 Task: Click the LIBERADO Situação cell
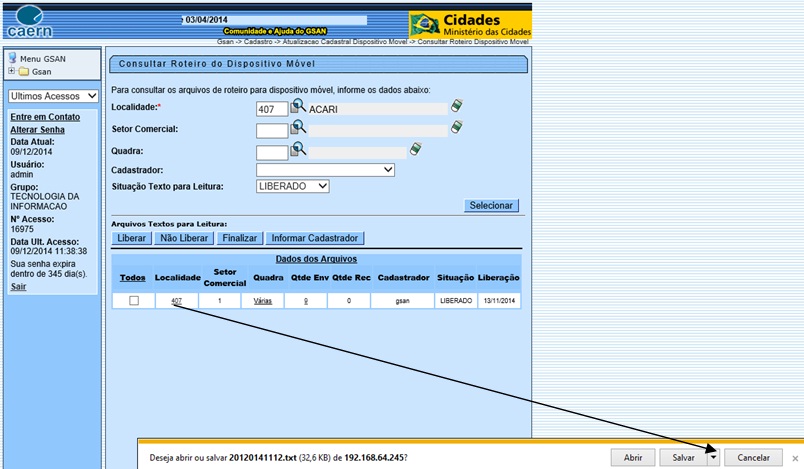point(456,301)
